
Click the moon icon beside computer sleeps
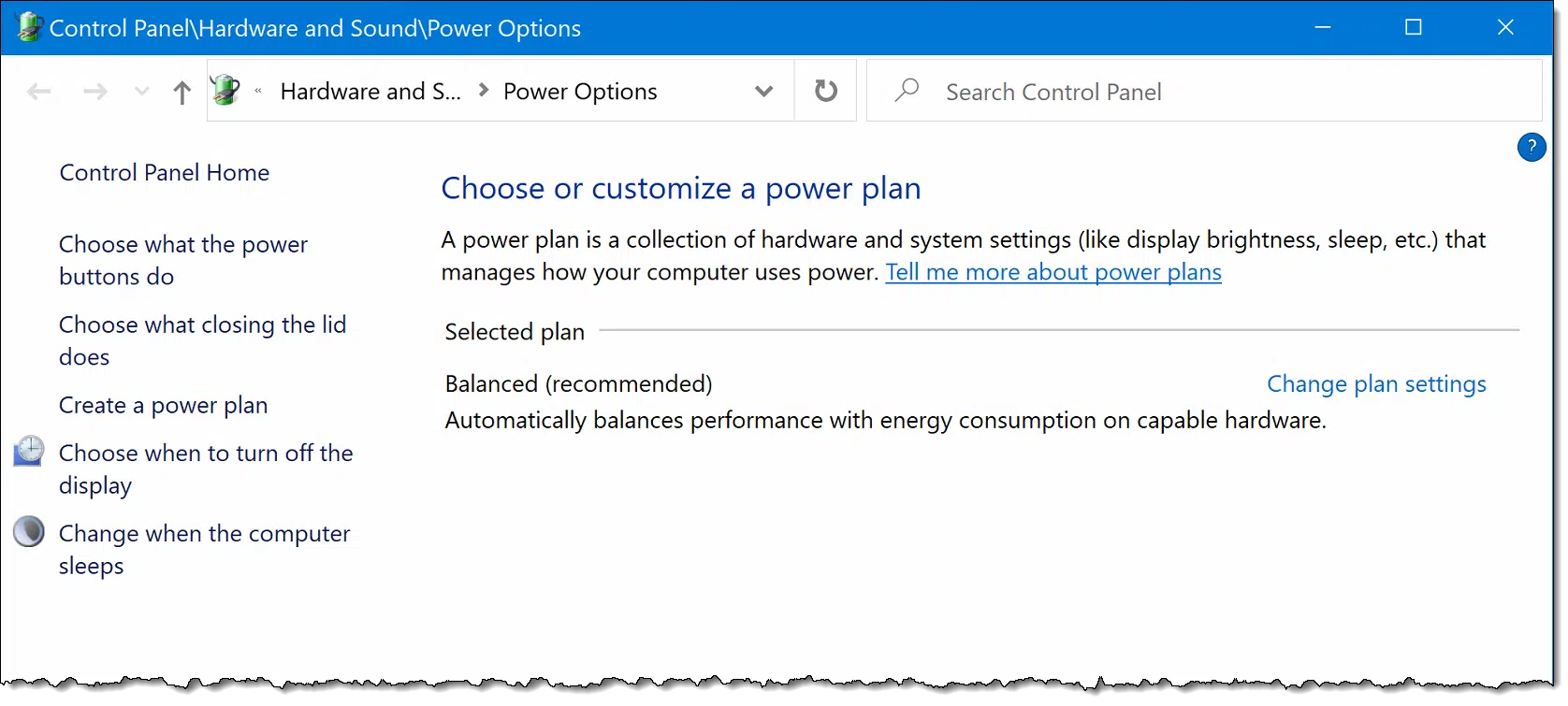pyautogui.click(x=29, y=531)
